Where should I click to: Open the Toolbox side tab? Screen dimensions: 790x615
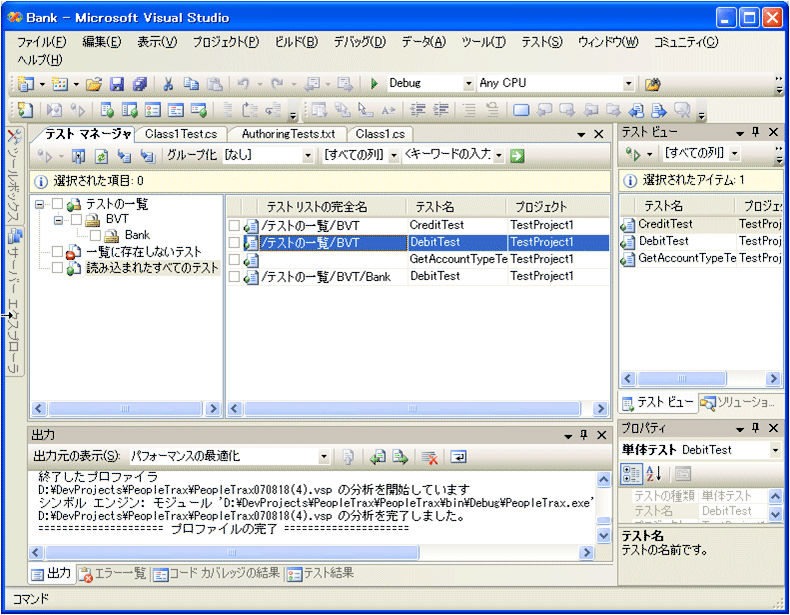[x=14, y=175]
